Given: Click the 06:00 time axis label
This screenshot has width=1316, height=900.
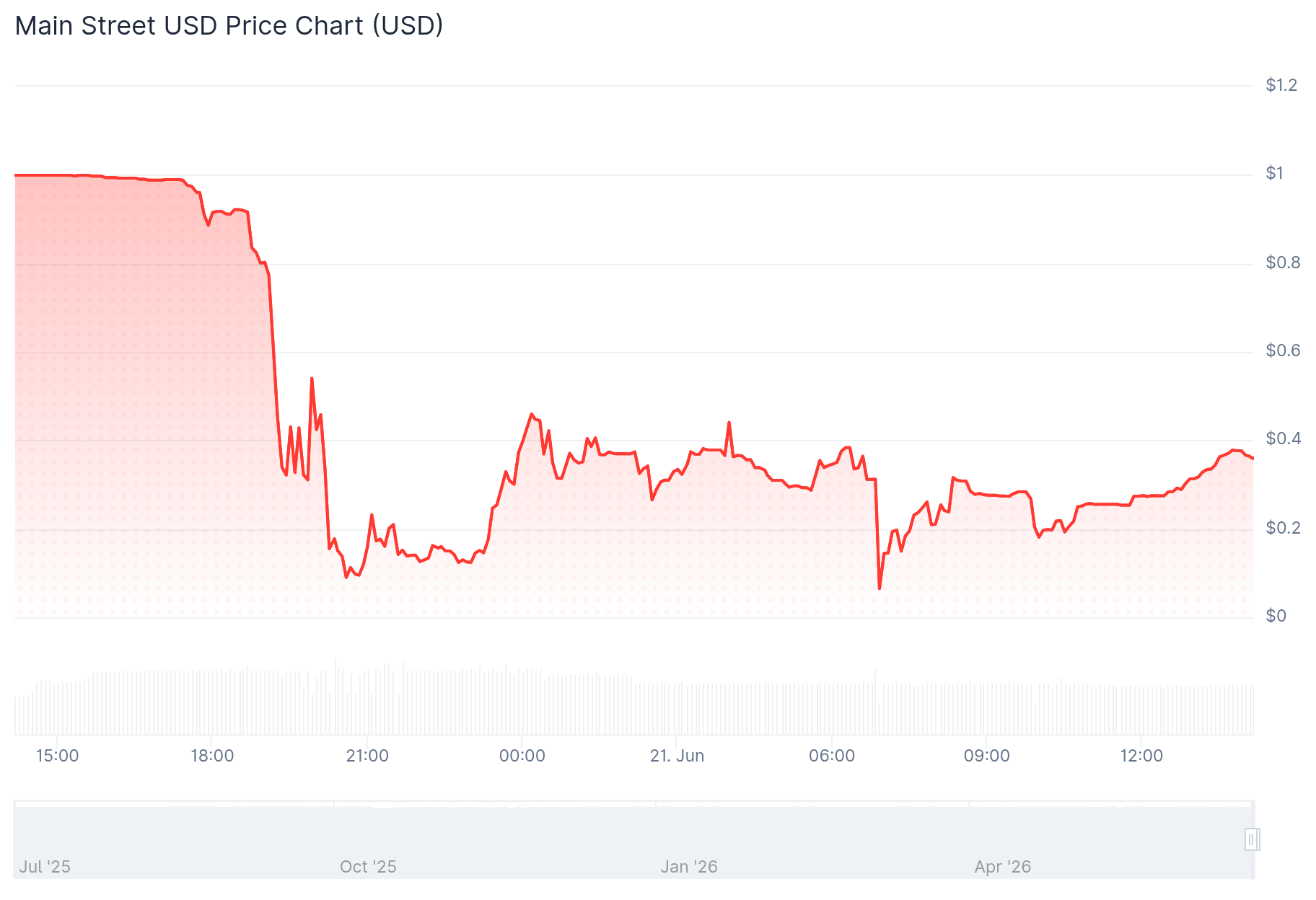Looking at the screenshot, I should point(832,756).
